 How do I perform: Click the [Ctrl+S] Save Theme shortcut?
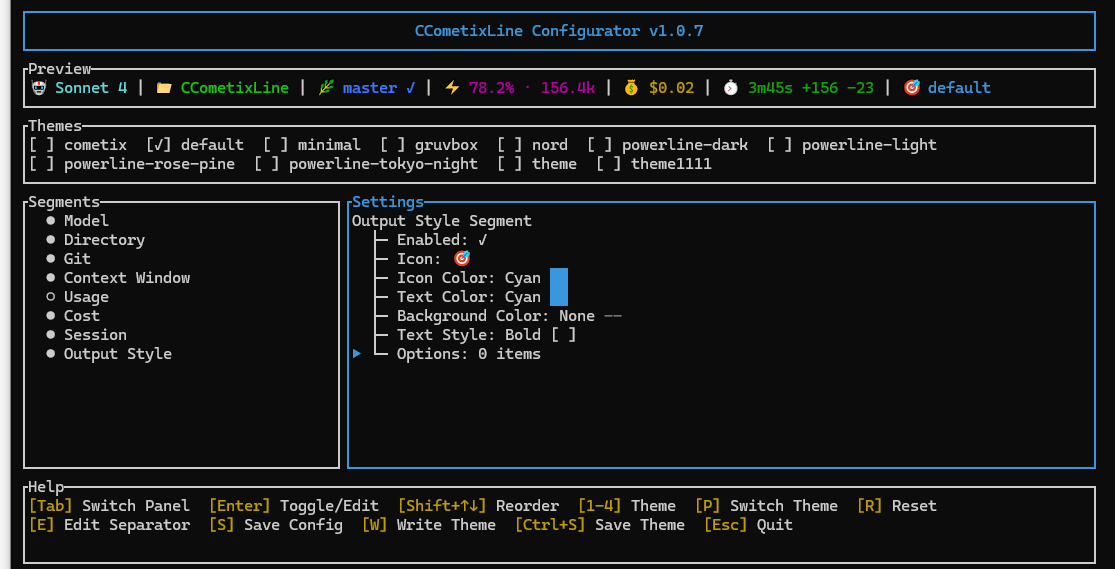coord(600,525)
